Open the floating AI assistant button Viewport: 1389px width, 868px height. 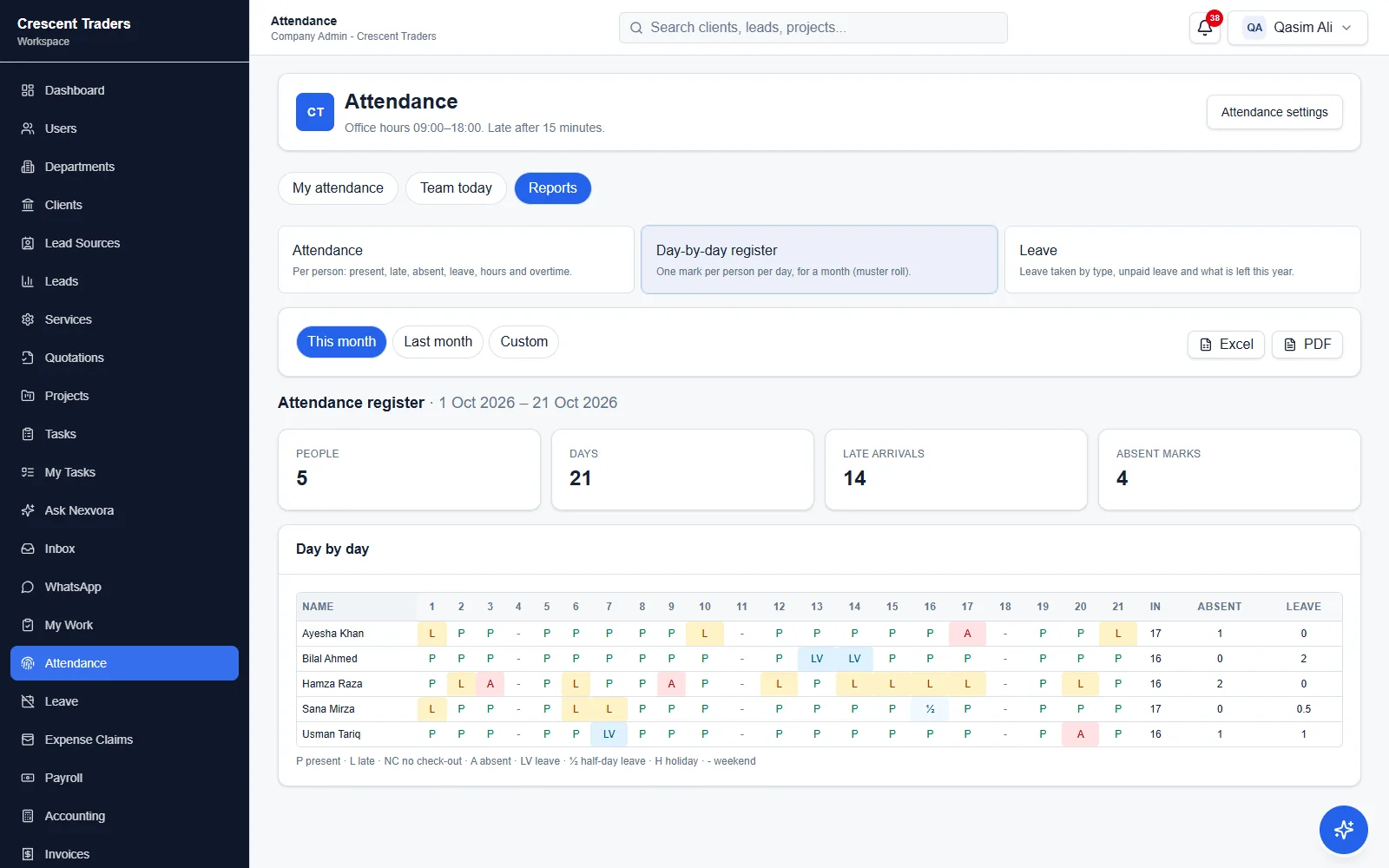(1344, 830)
